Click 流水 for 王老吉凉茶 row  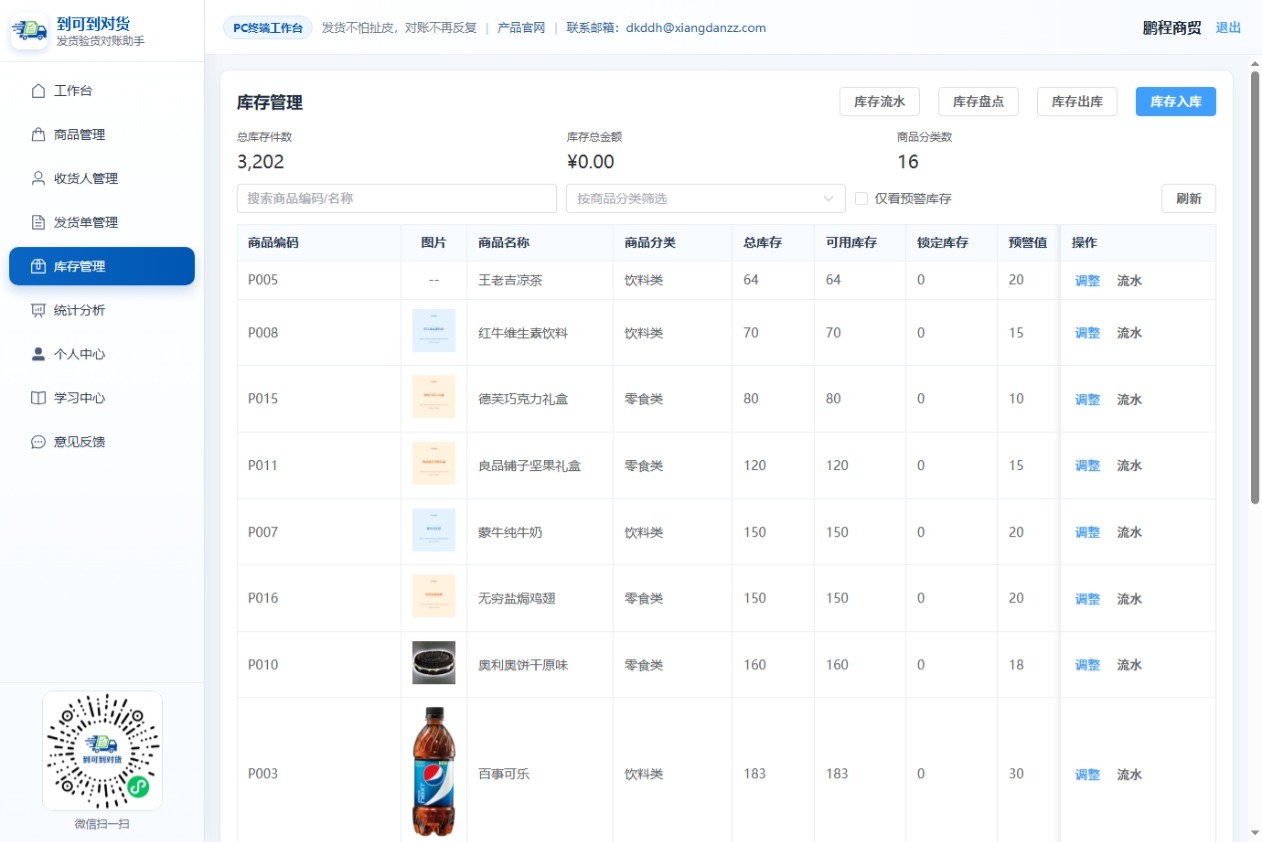pyautogui.click(x=1129, y=281)
